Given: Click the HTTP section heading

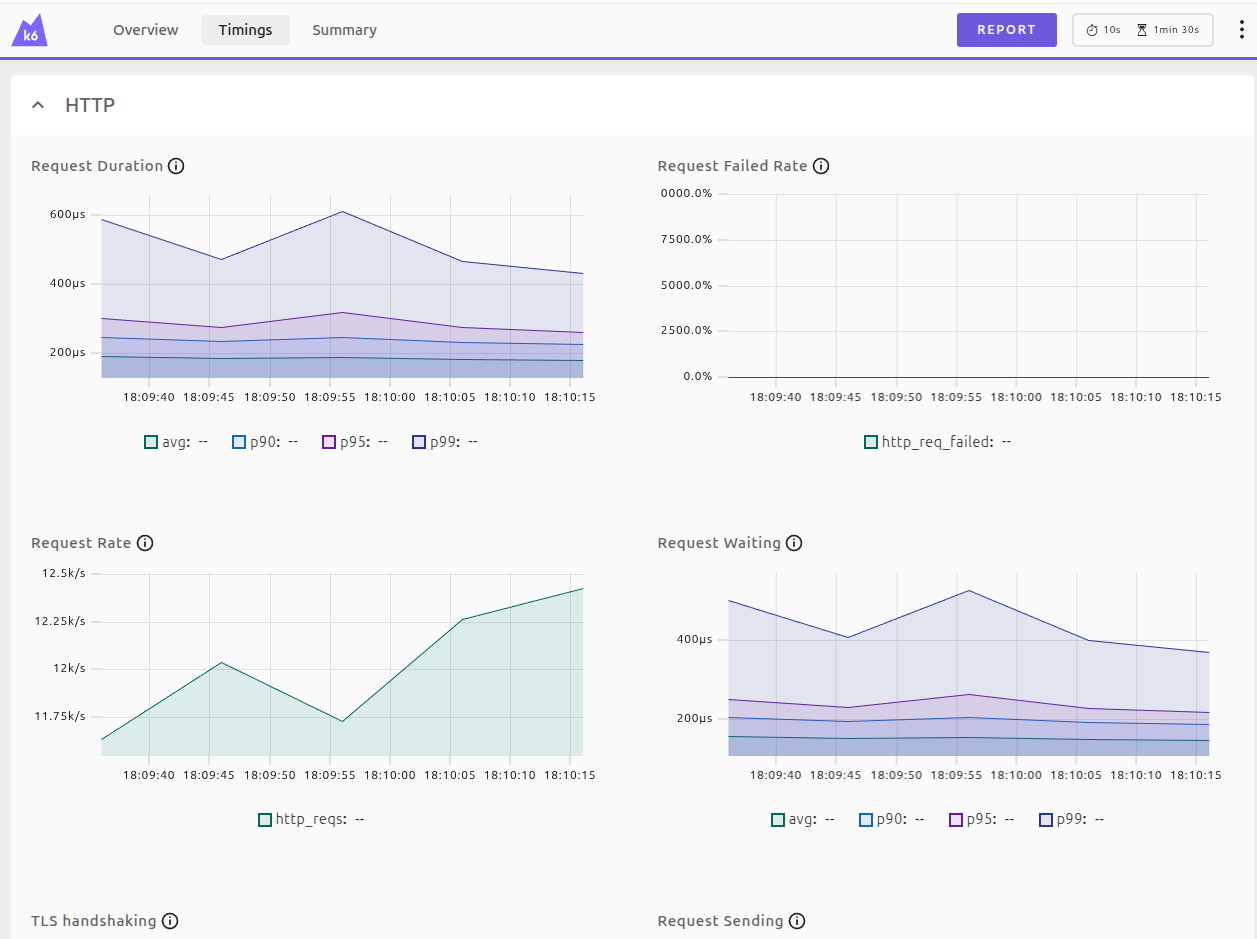Looking at the screenshot, I should coord(90,105).
